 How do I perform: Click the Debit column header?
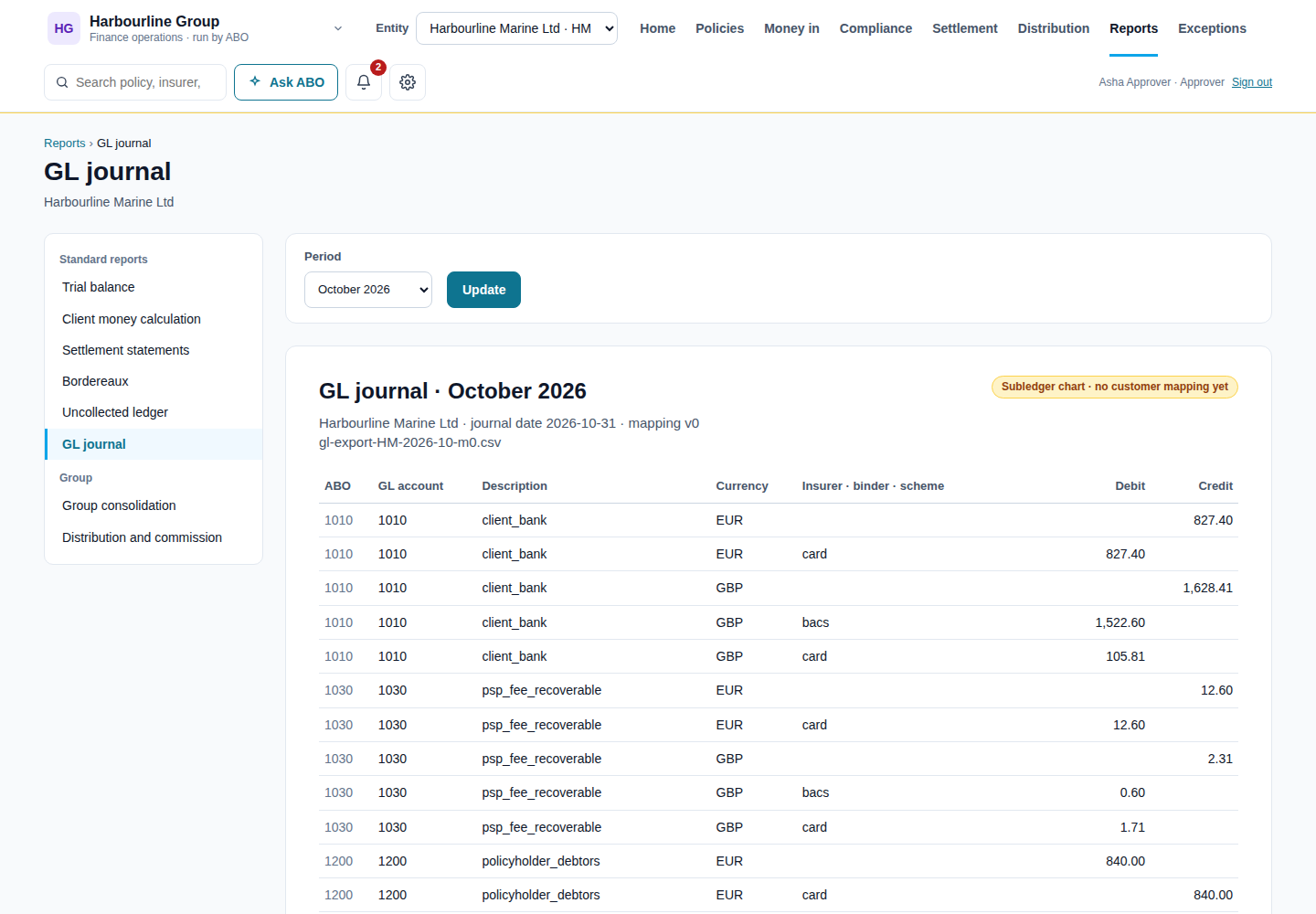1130,486
